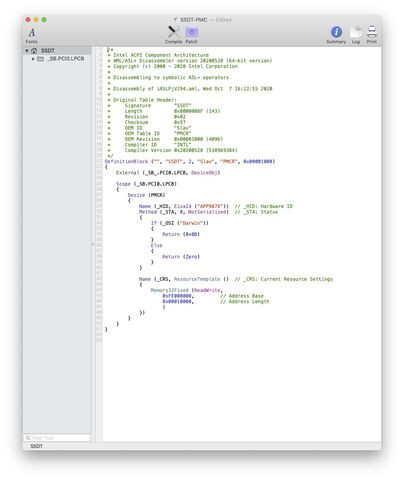Click the "Intel ACPI Component Architecture" comment

click(161, 55)
